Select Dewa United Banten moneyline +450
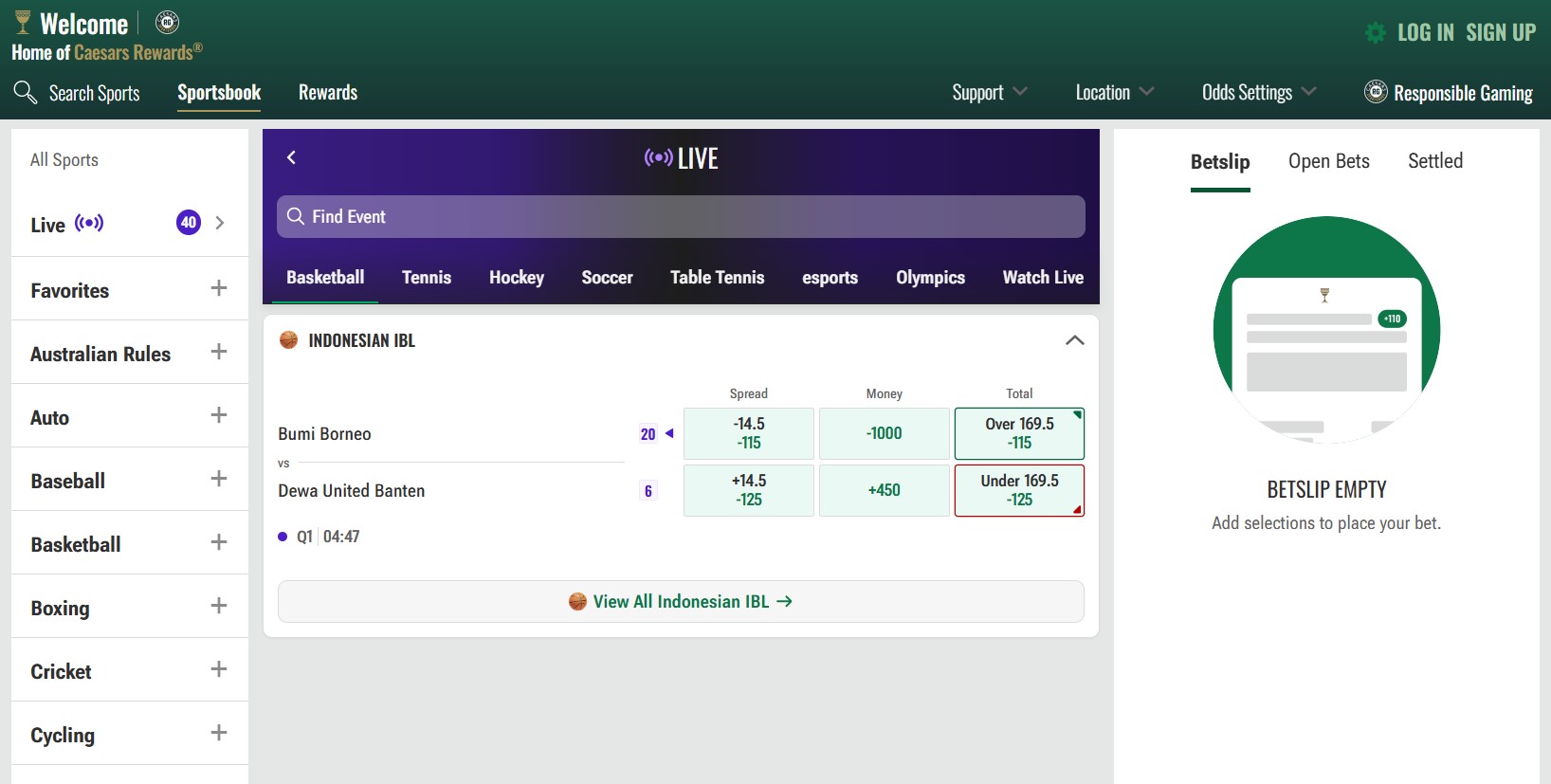1551x784 pixels. point(885,490)
